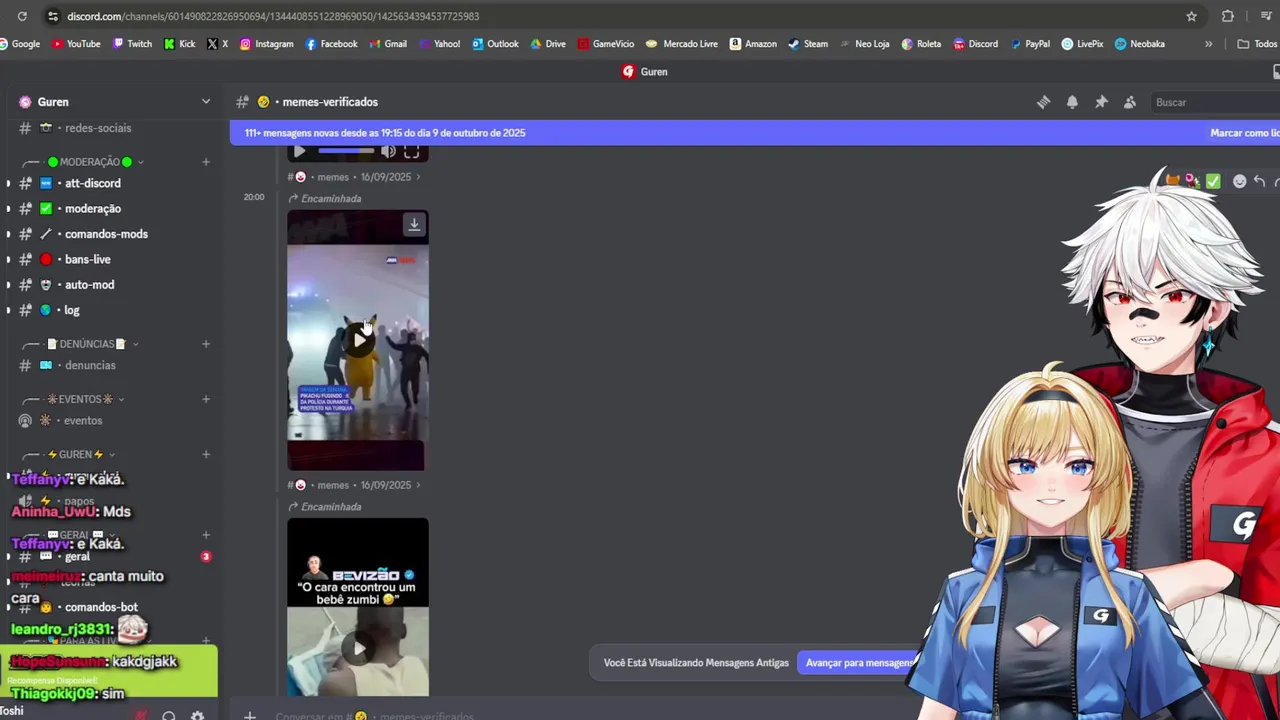Viewport: 1280px width, 720px height.
Task: Open Steam bookmark
Action: [807, 44]
